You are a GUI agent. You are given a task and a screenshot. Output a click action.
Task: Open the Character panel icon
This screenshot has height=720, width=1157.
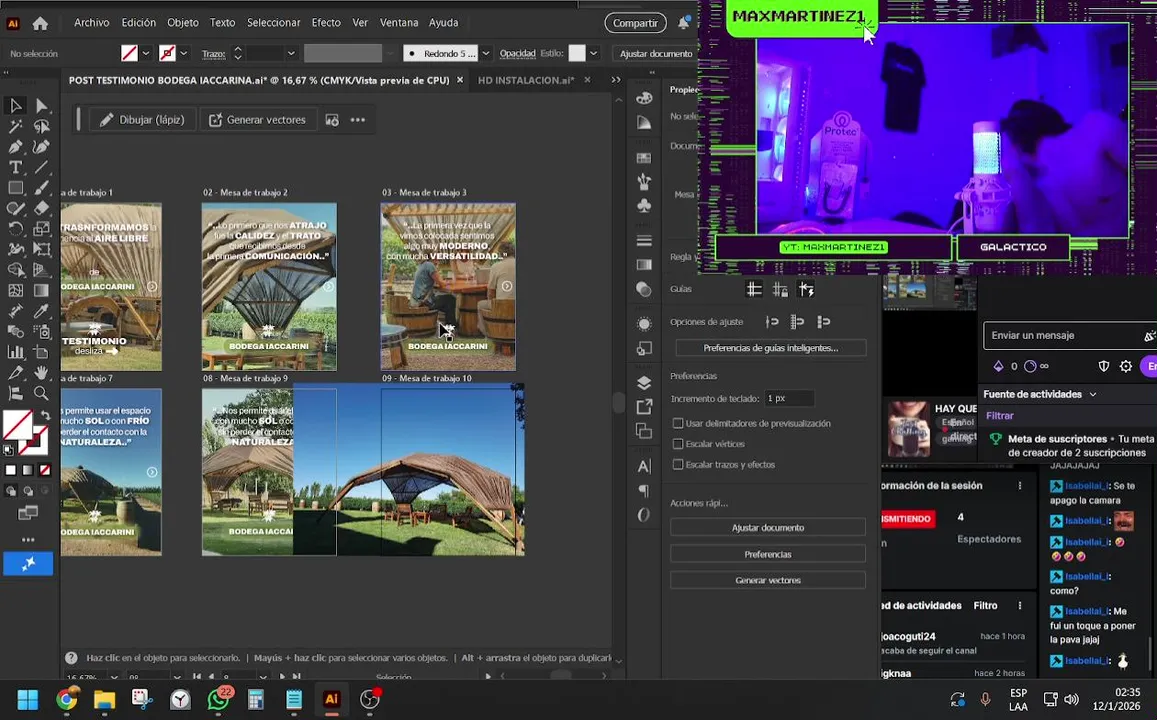tap(644, 466)
